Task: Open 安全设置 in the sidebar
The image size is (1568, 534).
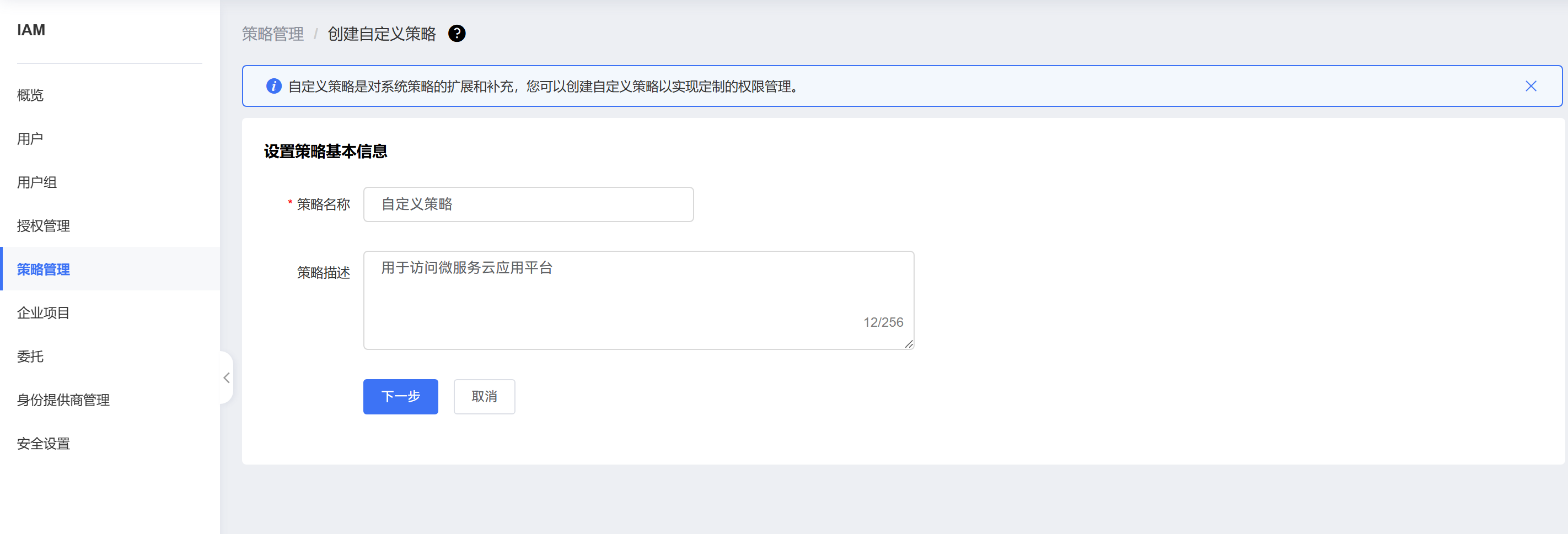Action: (44, 444)
